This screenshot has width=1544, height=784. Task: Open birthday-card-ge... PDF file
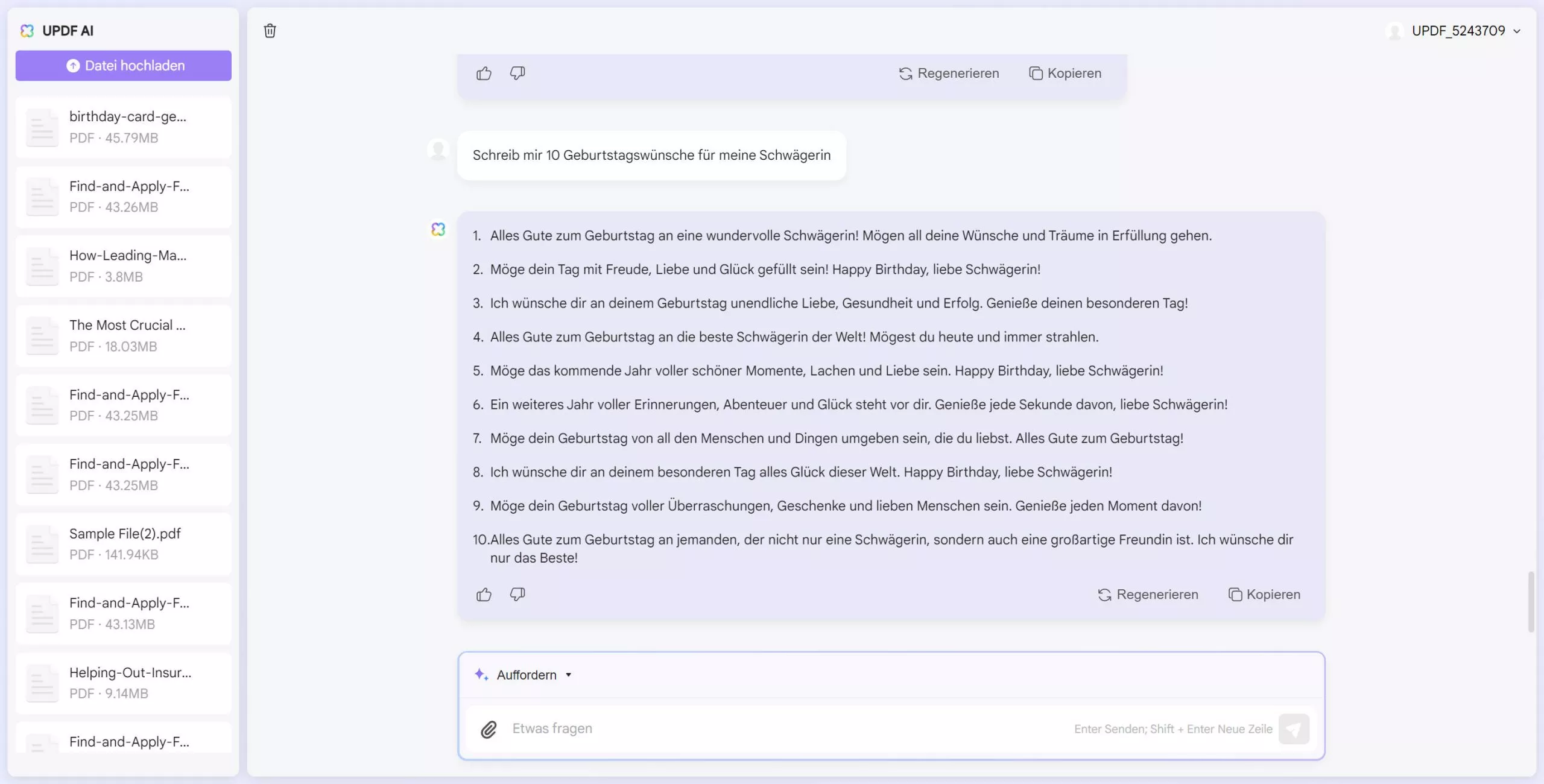click(124, 127)
